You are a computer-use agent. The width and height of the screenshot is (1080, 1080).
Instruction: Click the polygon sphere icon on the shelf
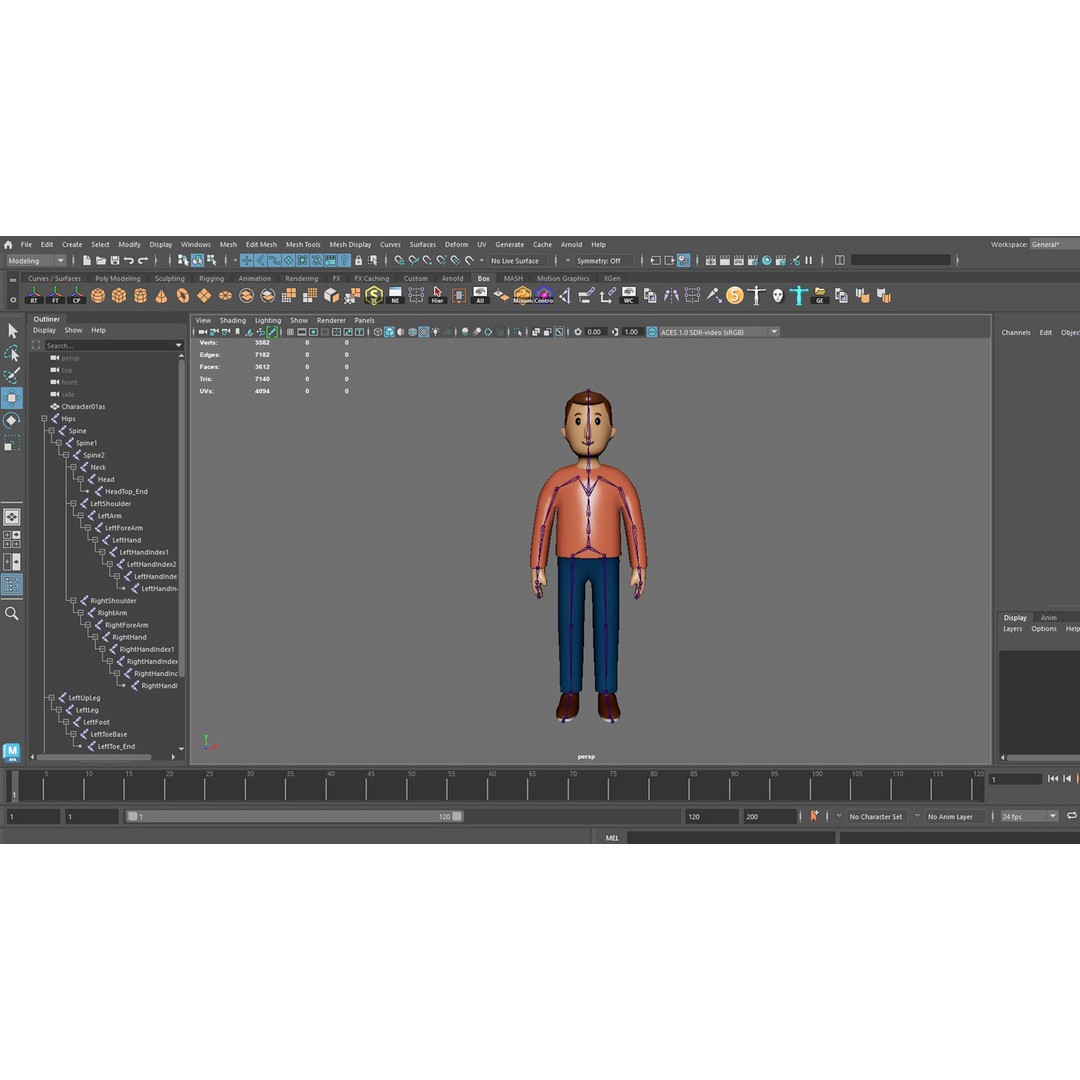coord(98,295)
